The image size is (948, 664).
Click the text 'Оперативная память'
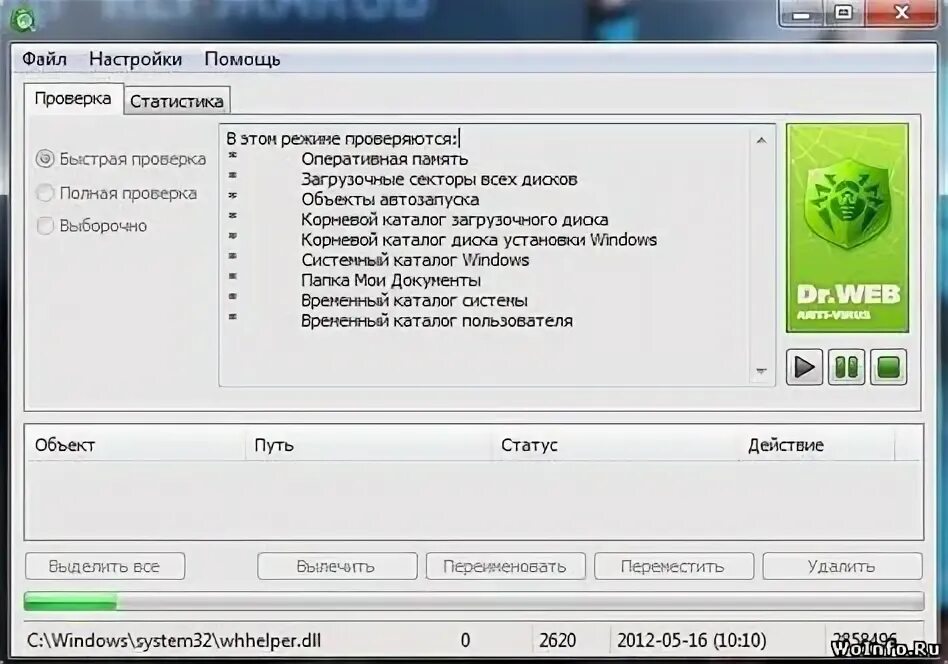(385, 159)
